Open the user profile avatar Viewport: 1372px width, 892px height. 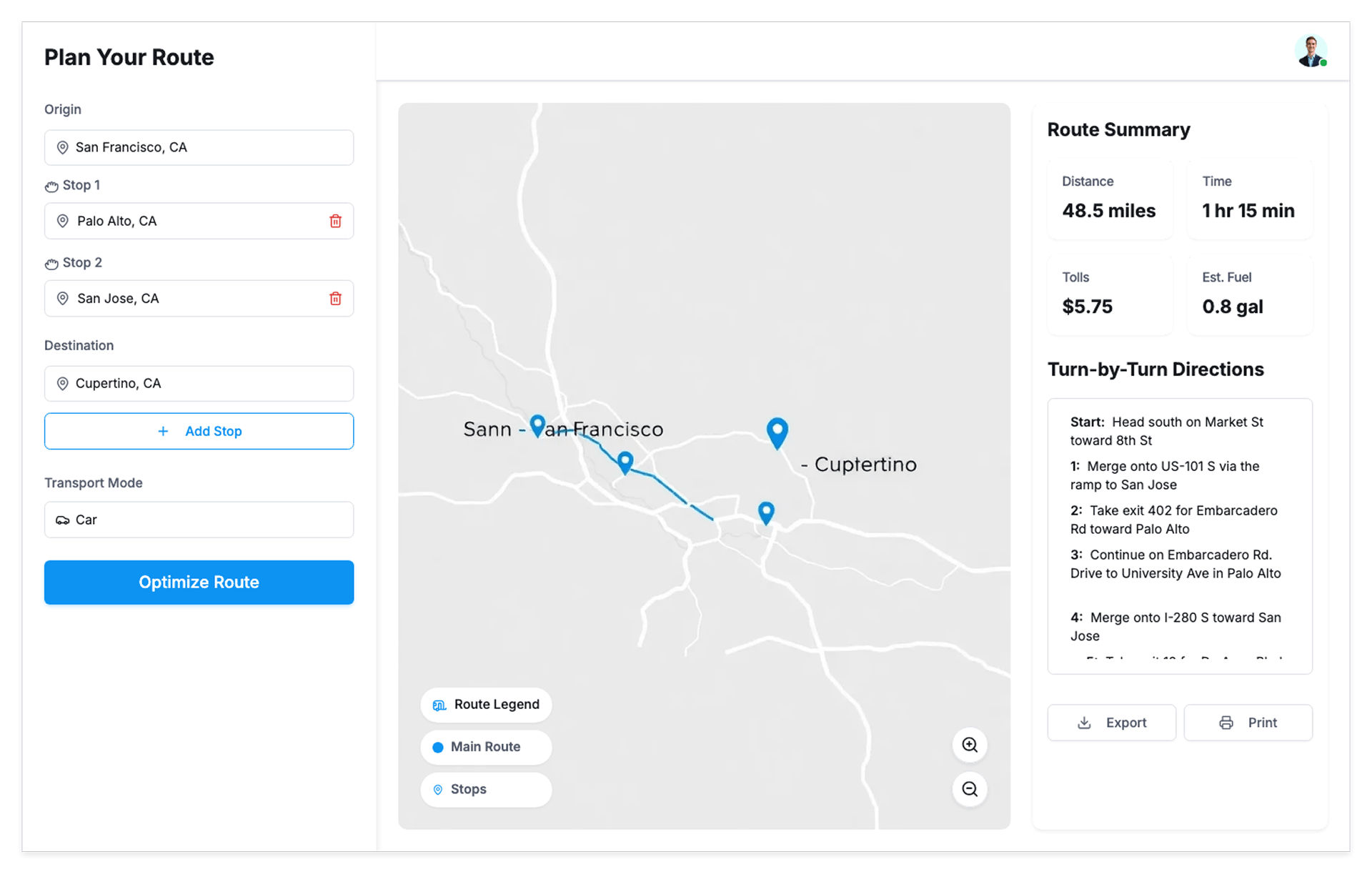pyautogui.click(x=1311, y=51)
